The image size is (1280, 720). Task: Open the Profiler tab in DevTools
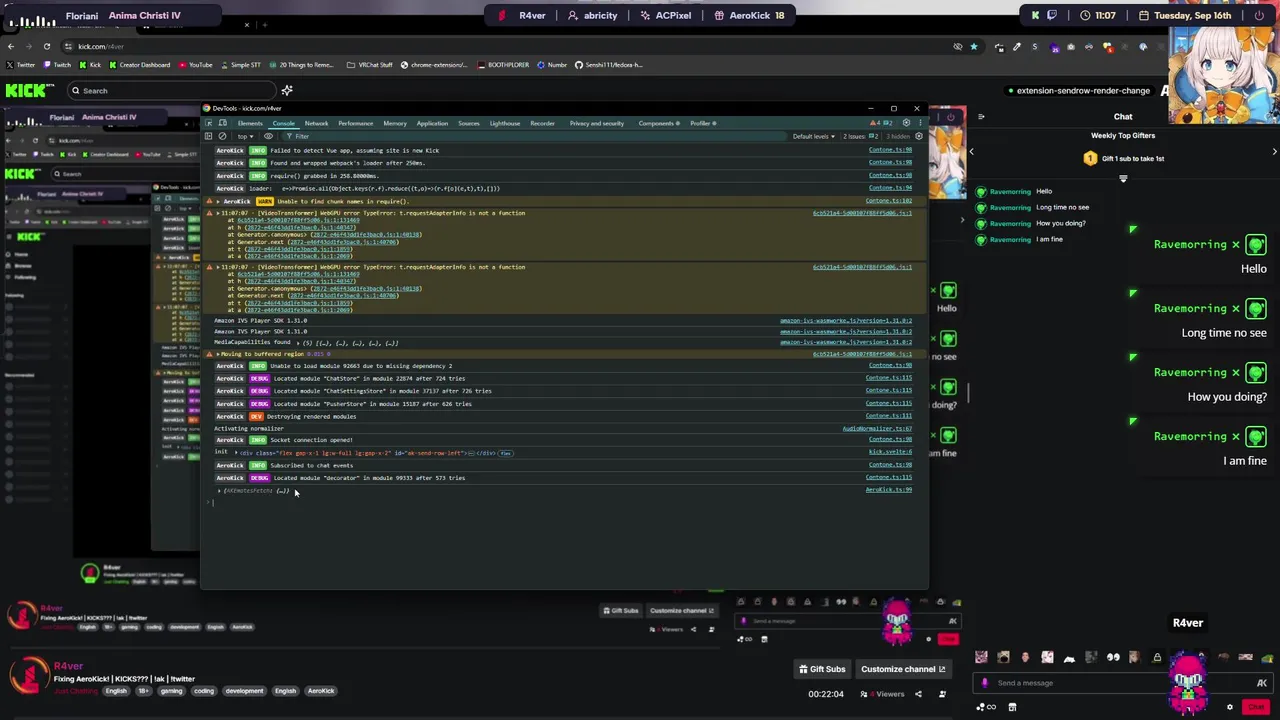pyautogui.click(x=702, y=123)
